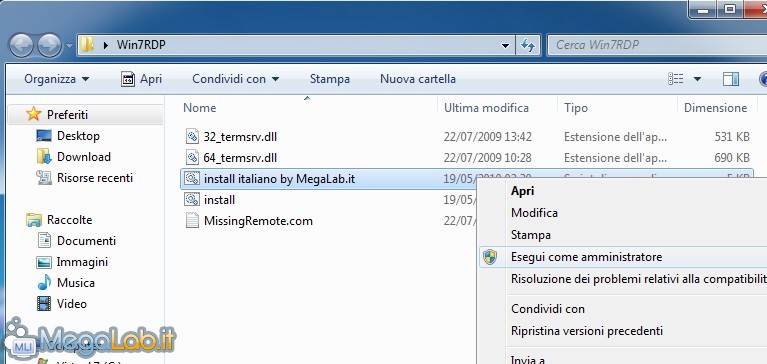The image size is (767, 364).
Task: Click the folder icon in address bar
Action: click(87, 45)
